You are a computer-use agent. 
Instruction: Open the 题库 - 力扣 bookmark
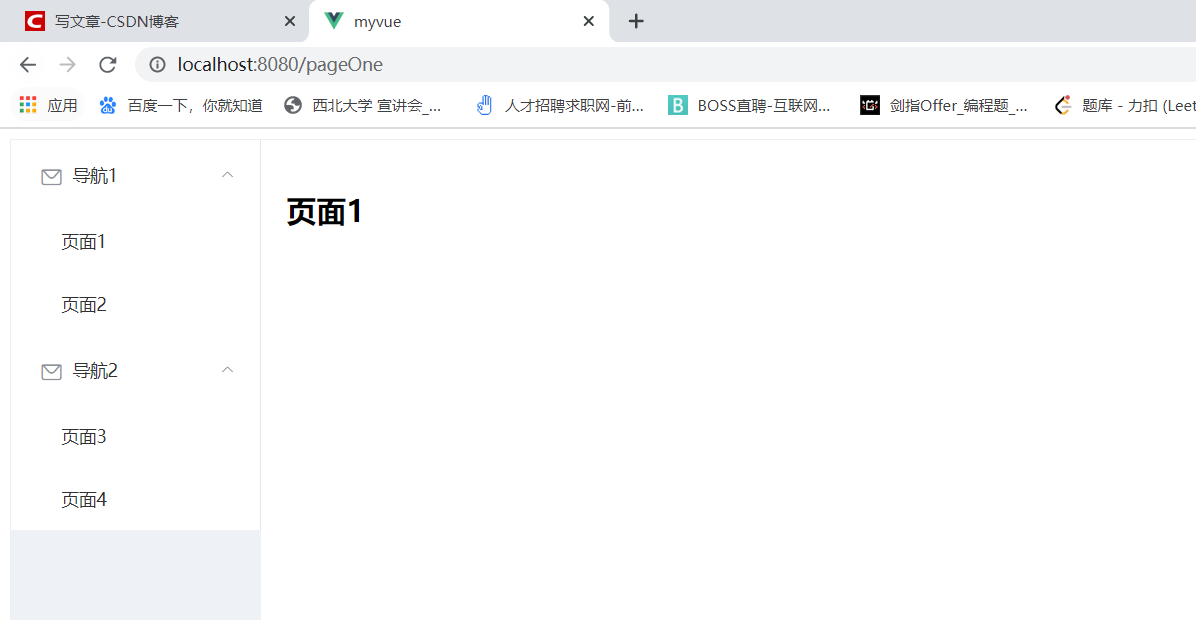click(x=1124, y=105)
